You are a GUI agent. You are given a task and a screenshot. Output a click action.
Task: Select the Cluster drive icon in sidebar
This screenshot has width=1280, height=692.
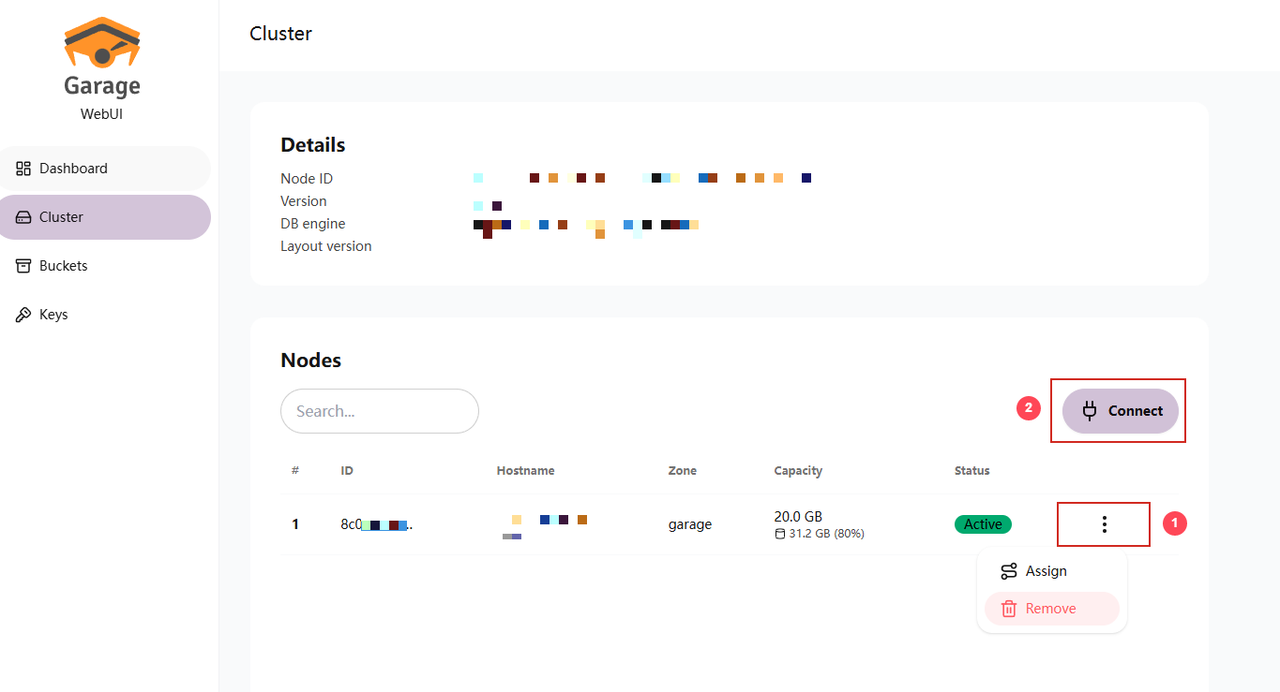click(x=24, y=217)
